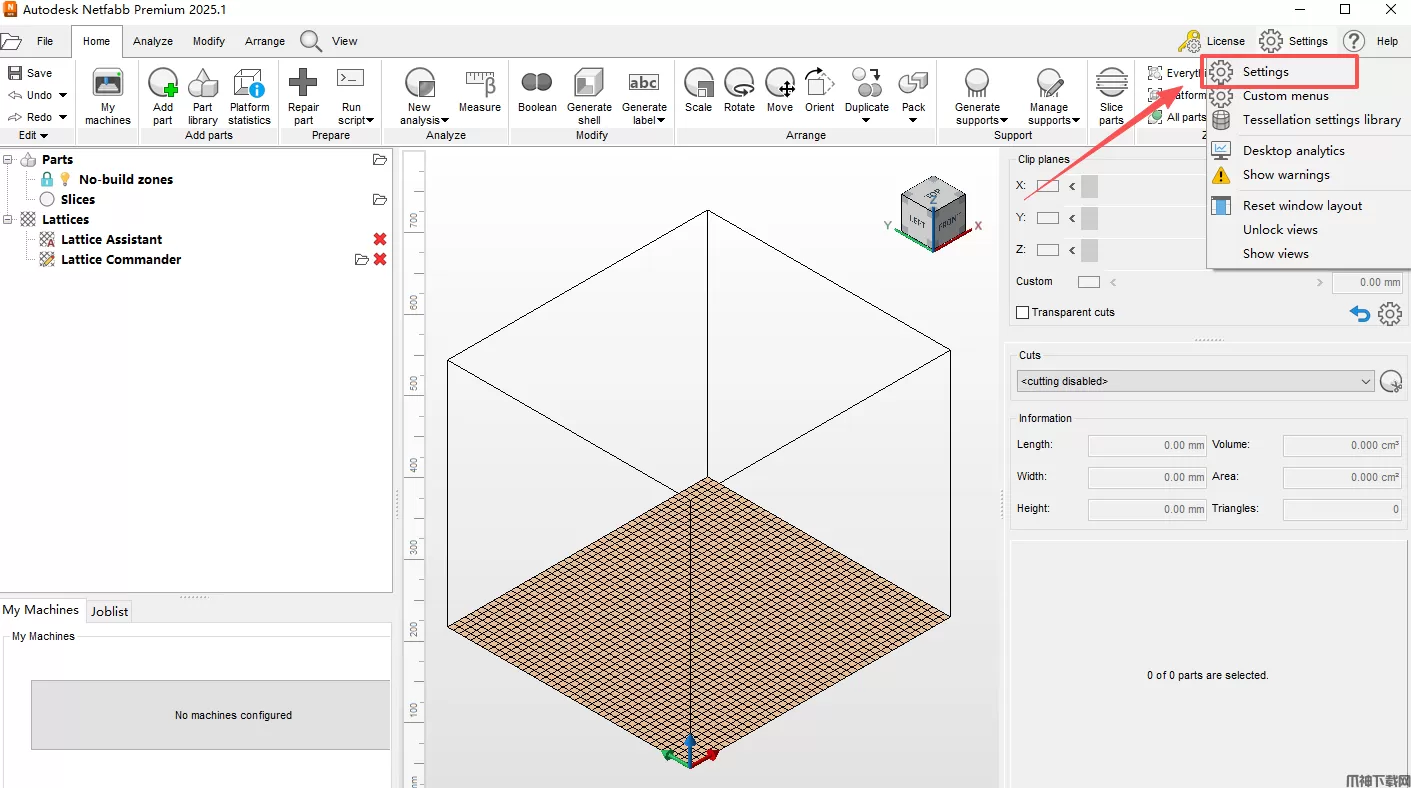Select the Rotate tool
Screen dimensions: 1411x788
(739, 84)
